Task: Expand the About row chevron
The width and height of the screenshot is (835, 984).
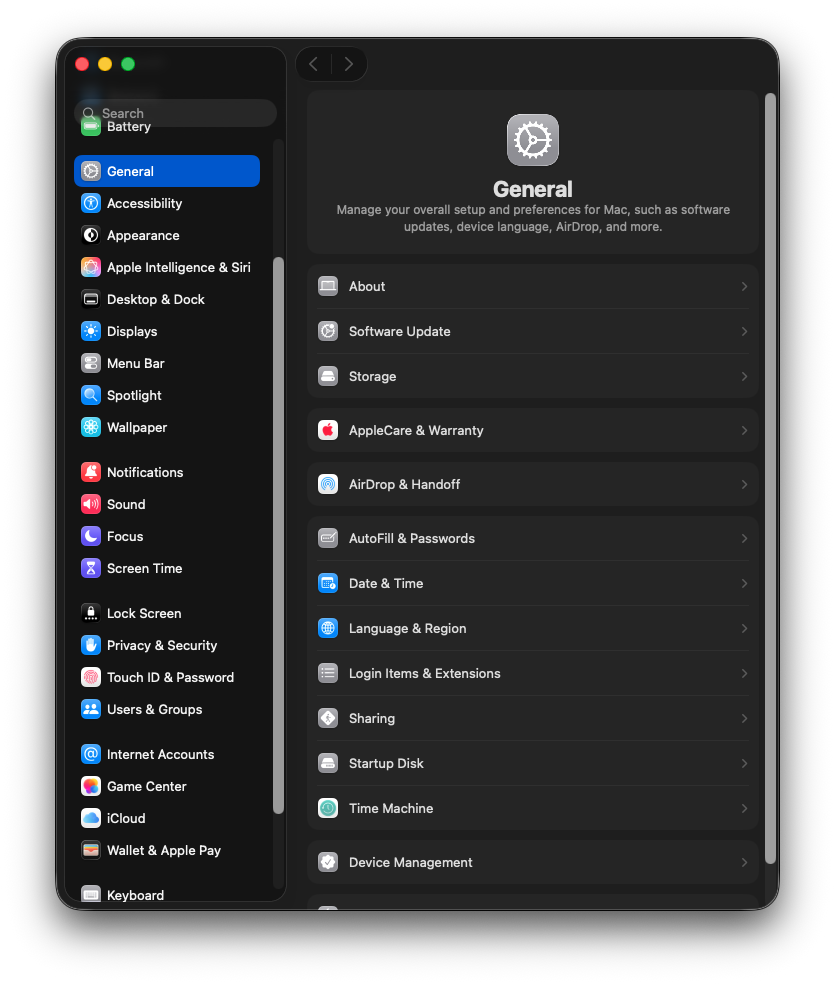Action: pyautogui.click(x=744, y=286)
